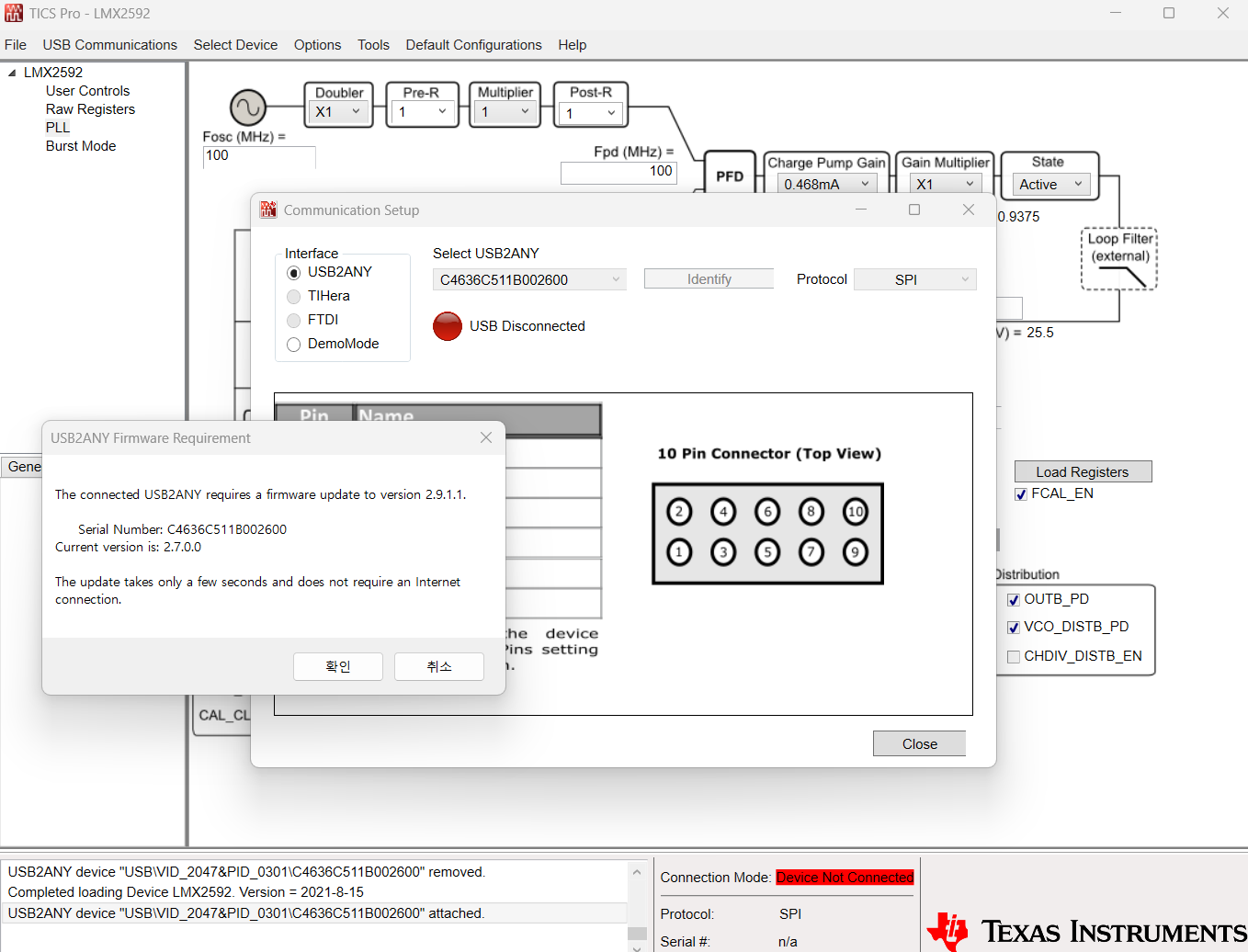Screen dimensions: 1248x952
Task: Click the oscillator sine wave symbol
Action: tap(248, 108)
